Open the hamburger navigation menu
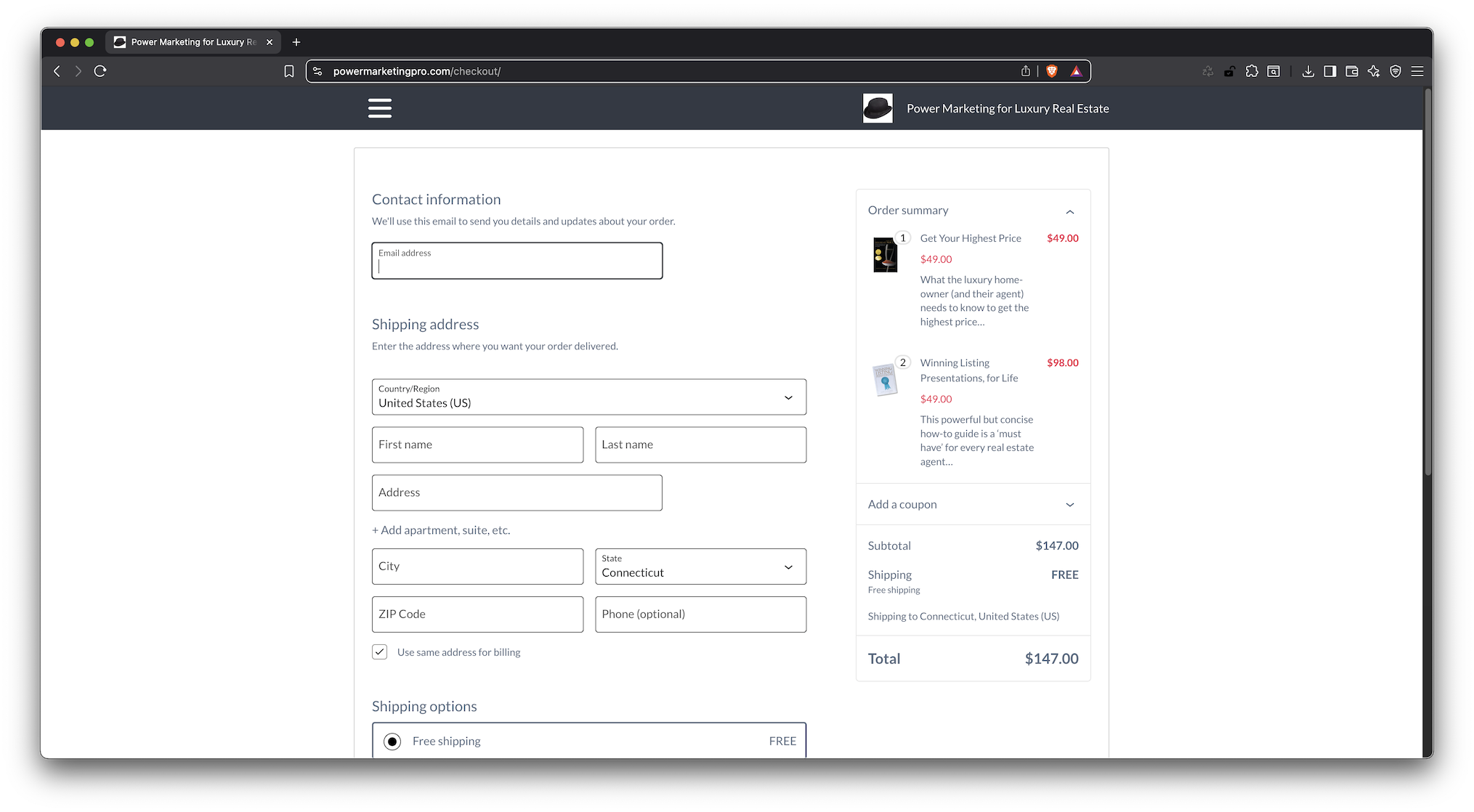This screenshot has width=1474, height=812. click(379, 108)
